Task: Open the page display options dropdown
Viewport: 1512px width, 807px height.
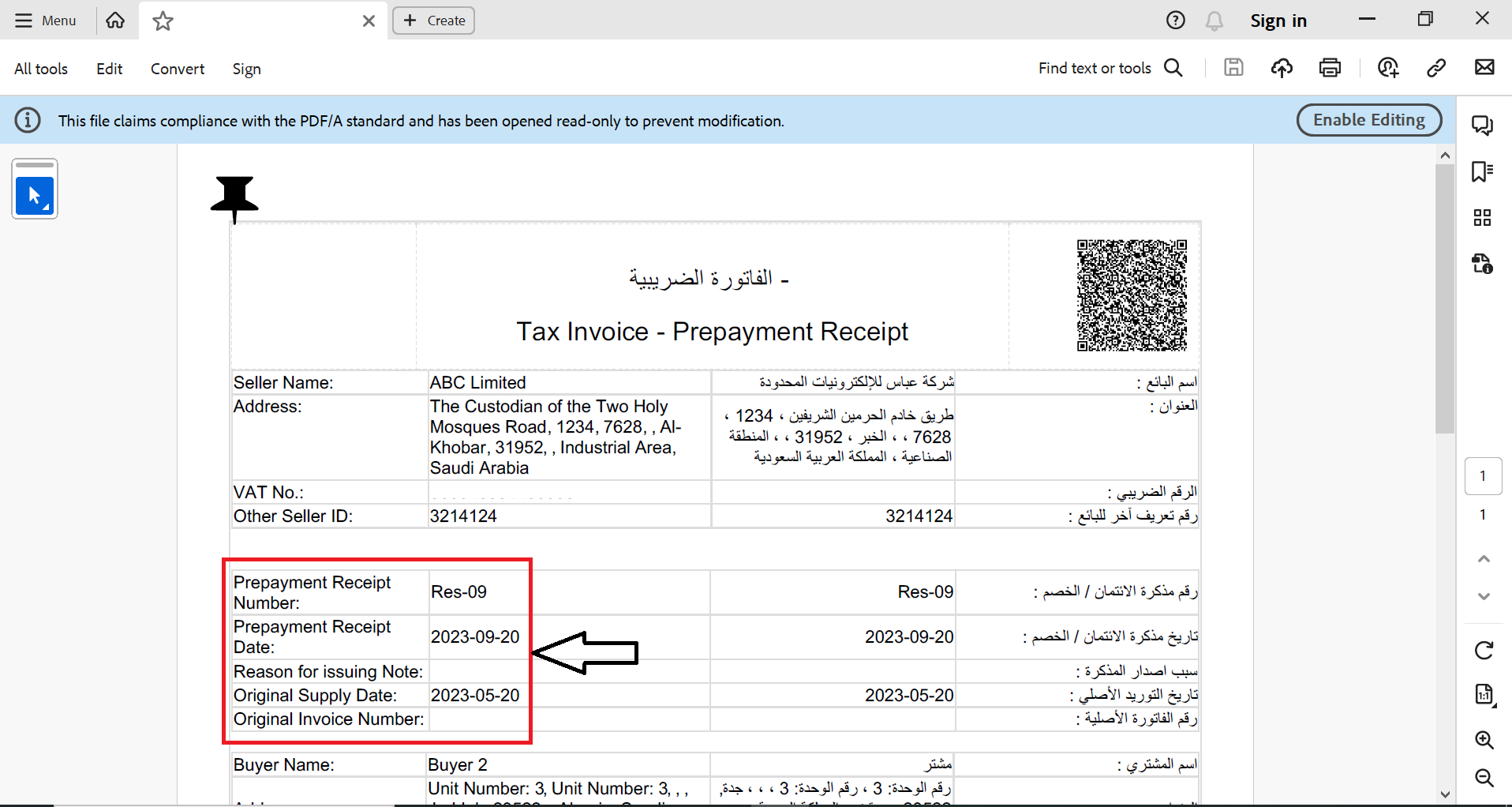Action: 1484,694
